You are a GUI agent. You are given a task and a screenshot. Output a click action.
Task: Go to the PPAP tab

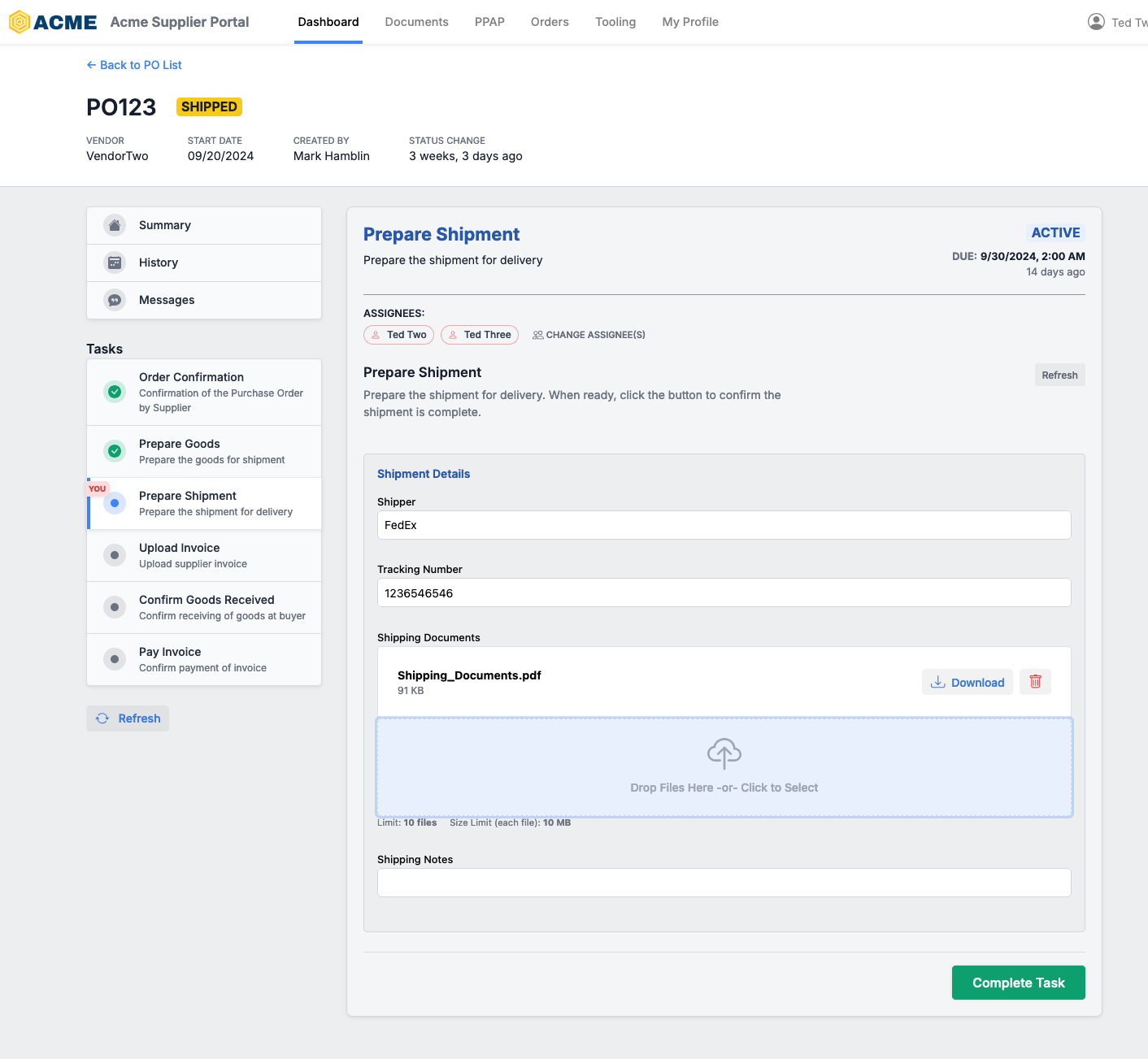[489, 22]
